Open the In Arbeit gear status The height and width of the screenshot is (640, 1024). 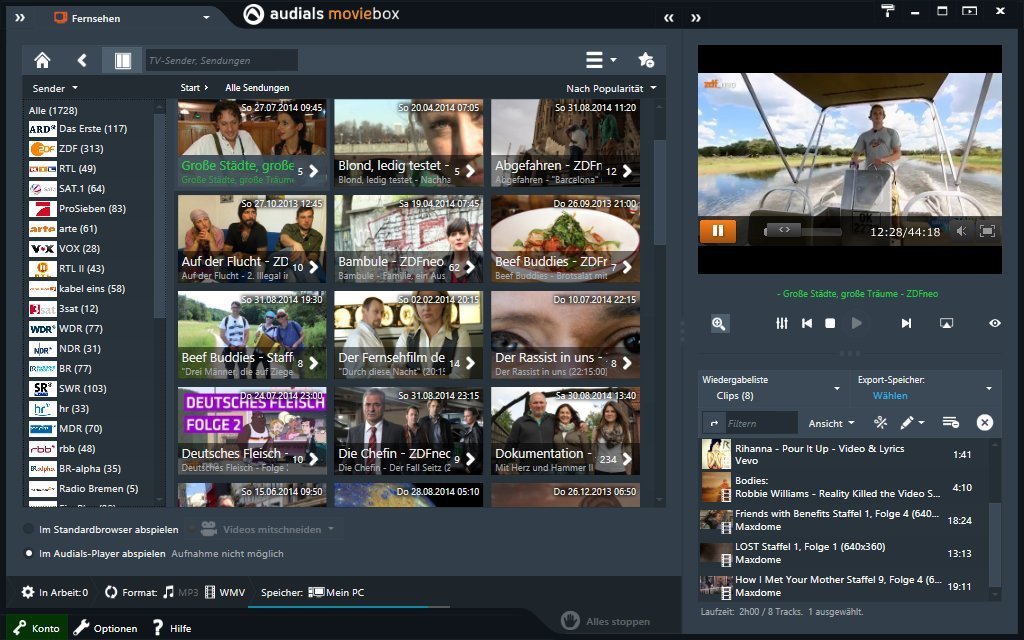pyautogui.click(x=55, y=592)
